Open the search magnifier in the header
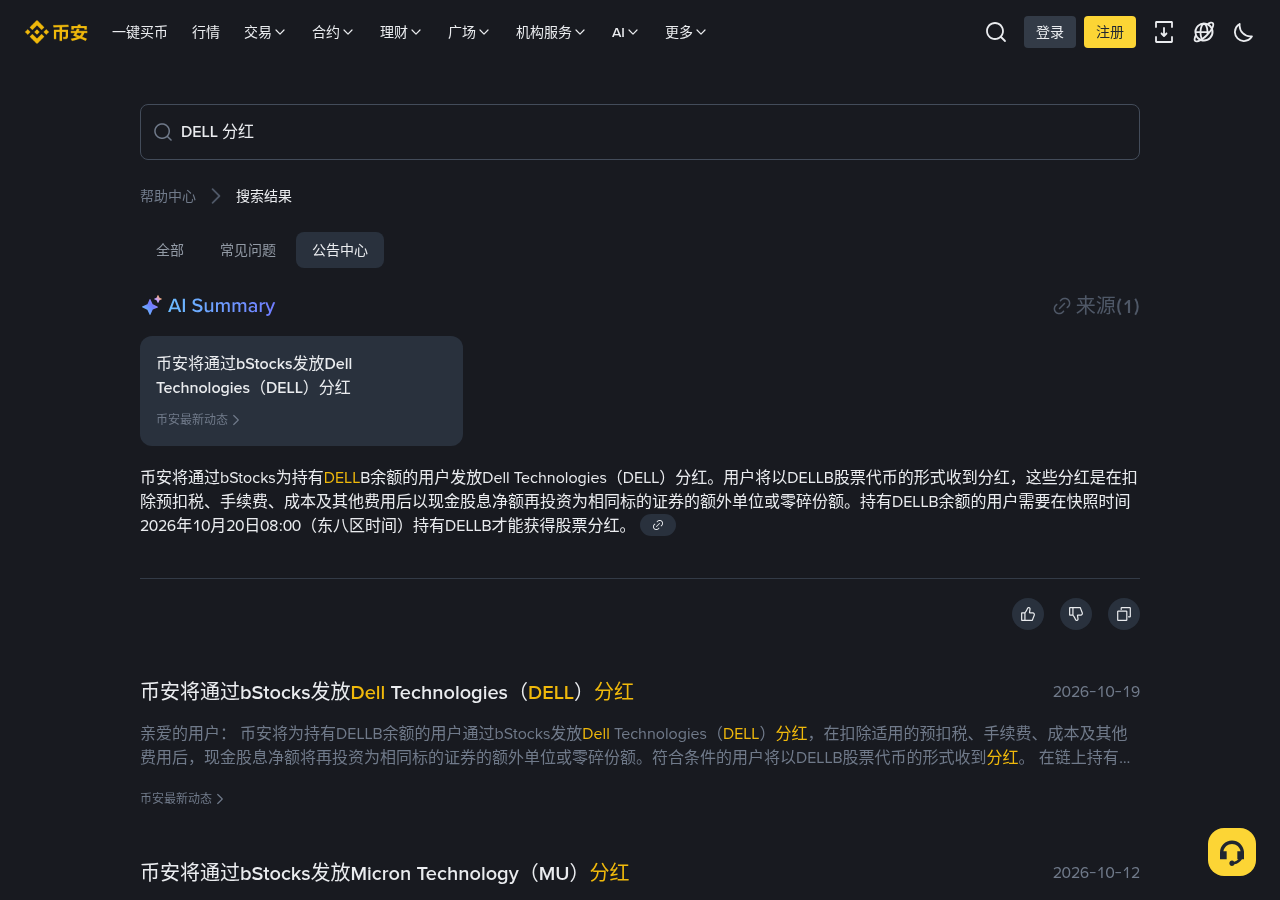This screenshot has height=900, width=1280. pos(996,32)
